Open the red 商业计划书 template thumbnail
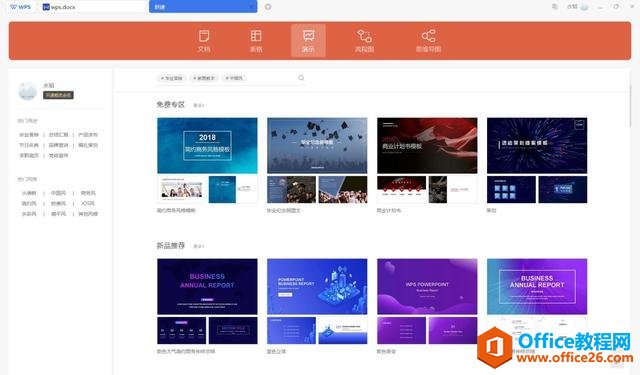The width and height of the screenshot is (640, 375). point(427,146)
